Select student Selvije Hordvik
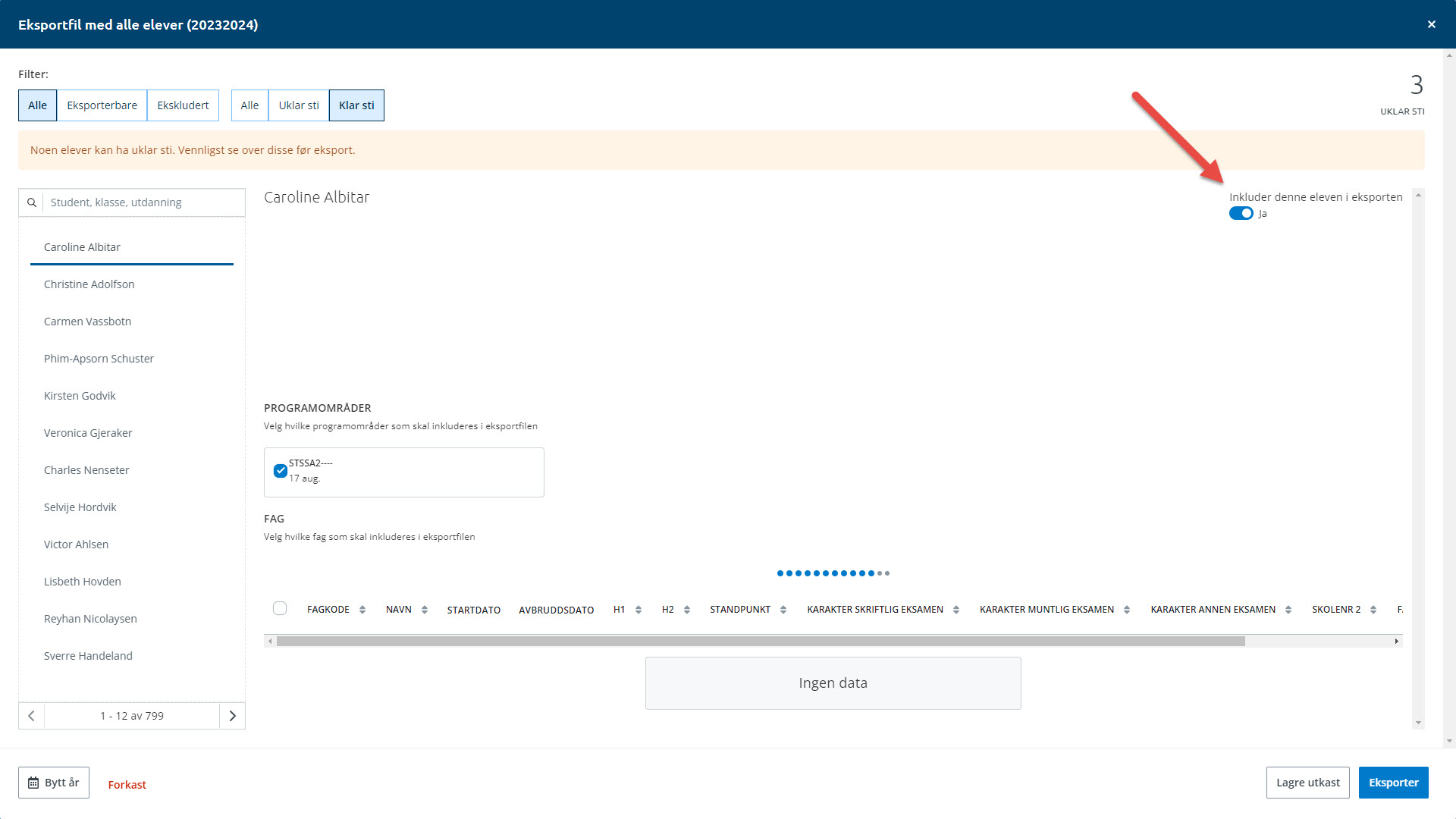Screen dimensions: 1456x819 click(x=132, y=507)
